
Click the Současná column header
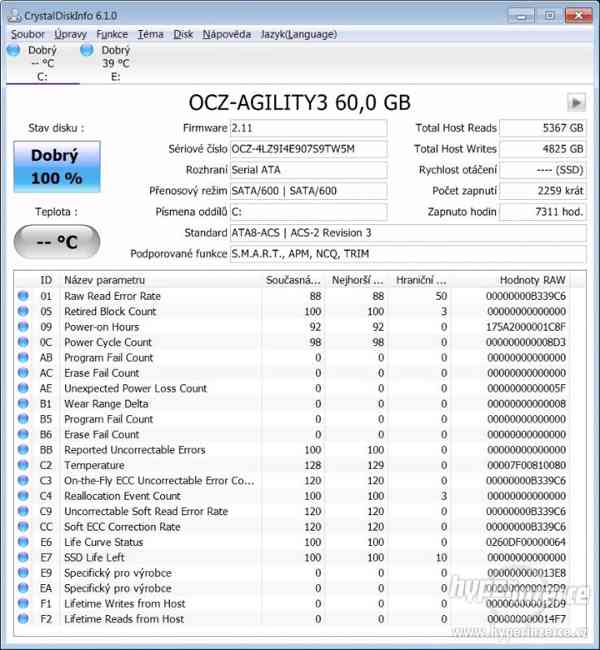293,280
